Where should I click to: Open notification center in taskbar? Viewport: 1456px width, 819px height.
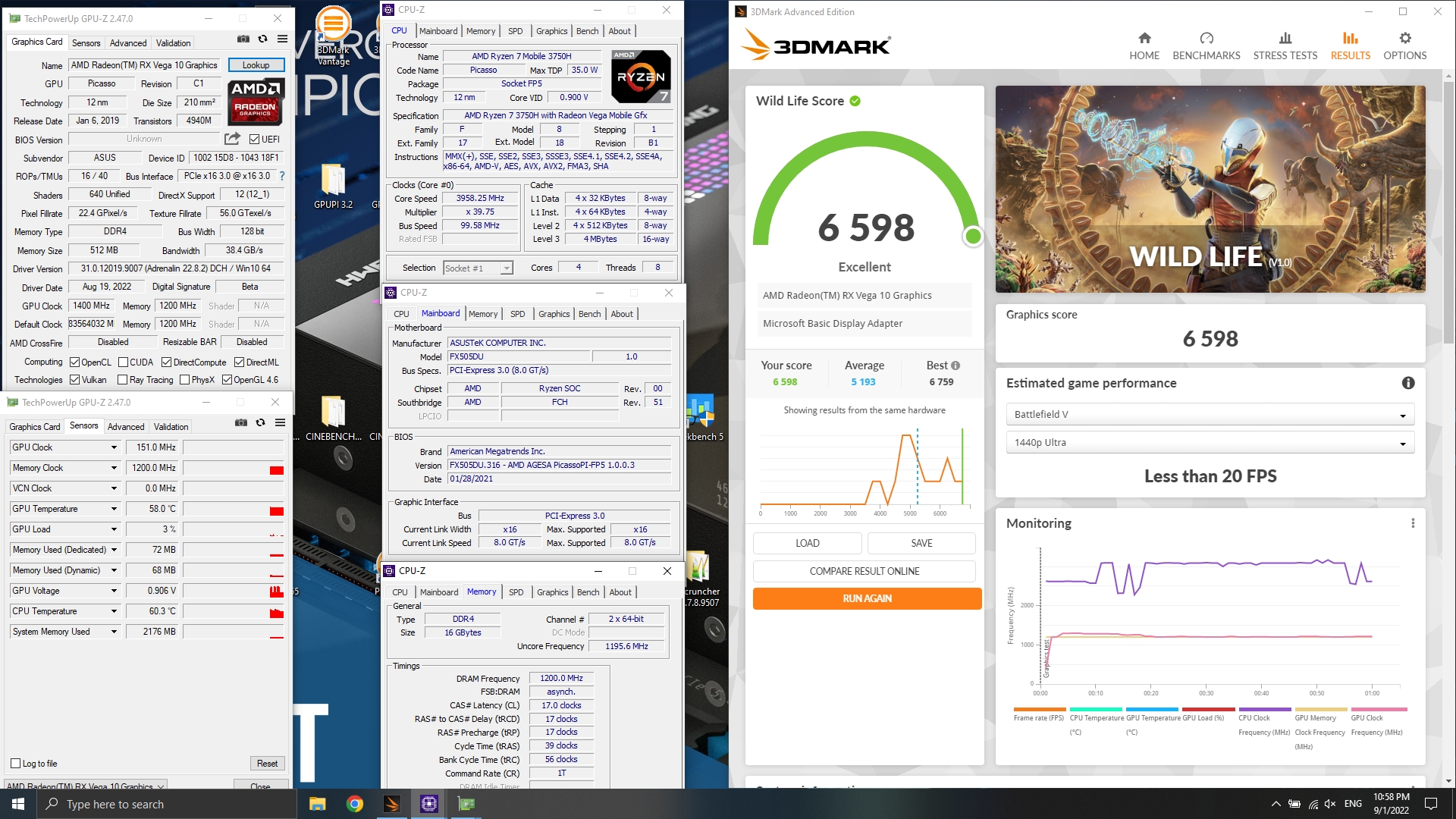(1431, 804)
